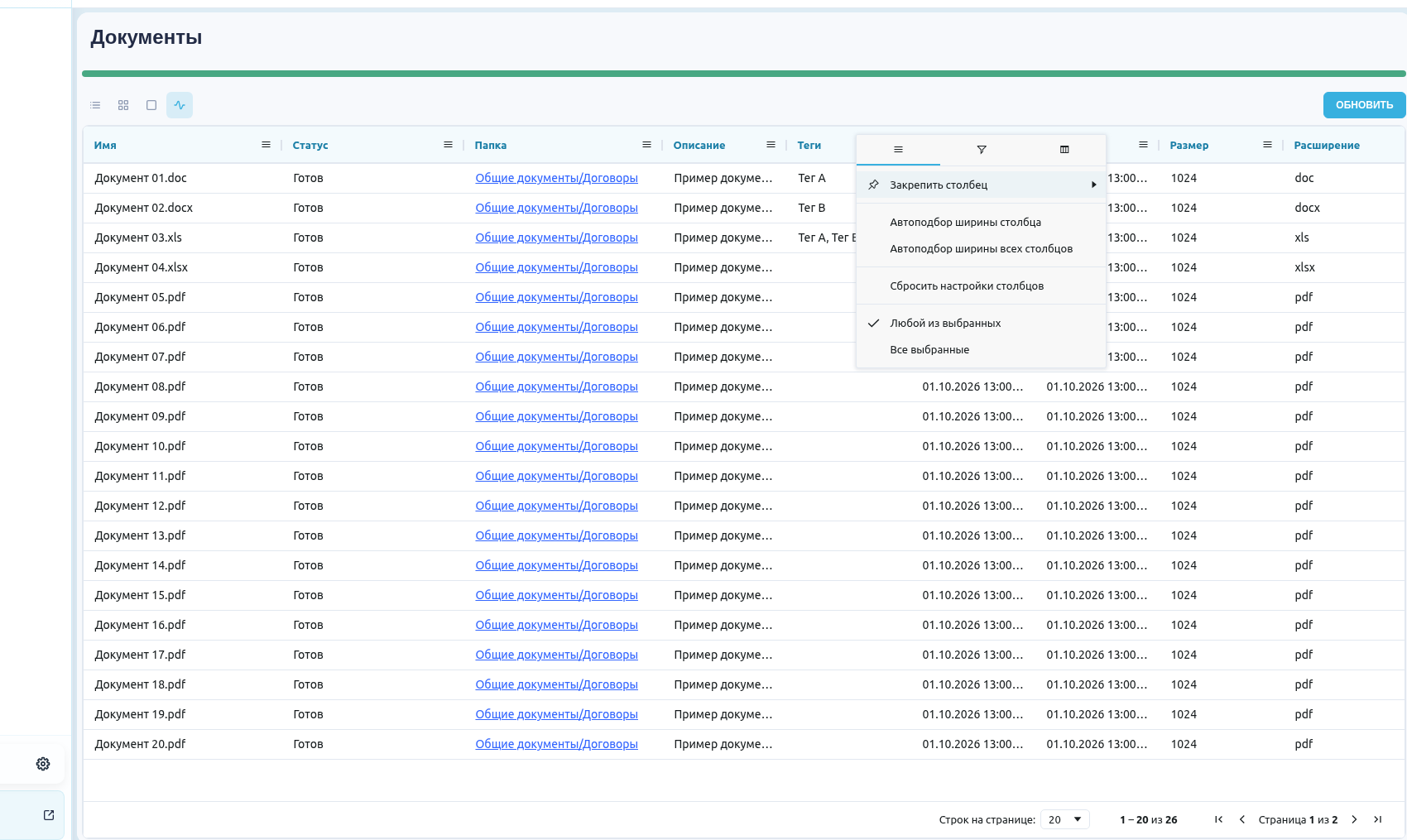
Task: Choose Автоподбор ширины всех столбцов
Action: [x=981, y=249]
